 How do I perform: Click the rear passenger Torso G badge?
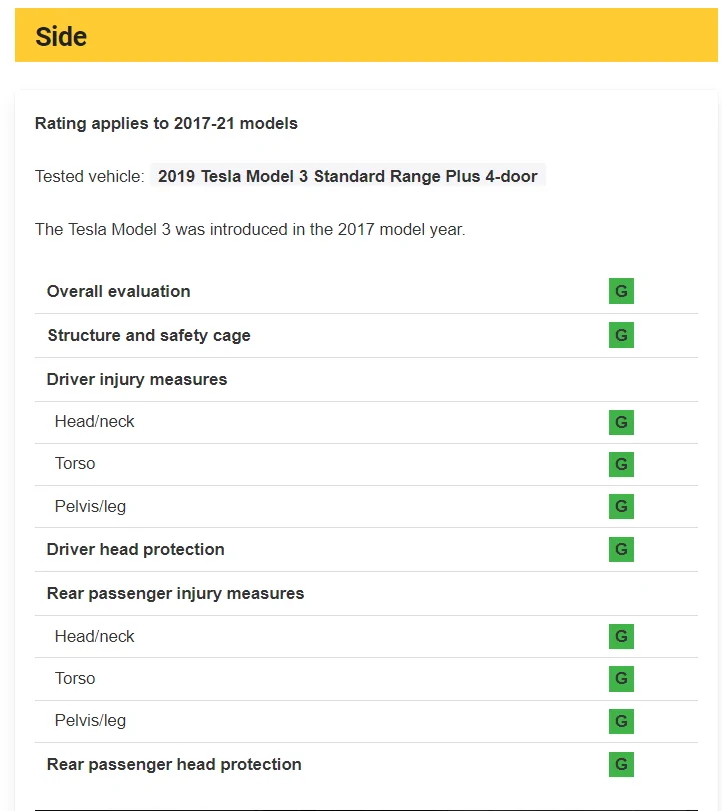pyautogui.click(x=621, y=679)
